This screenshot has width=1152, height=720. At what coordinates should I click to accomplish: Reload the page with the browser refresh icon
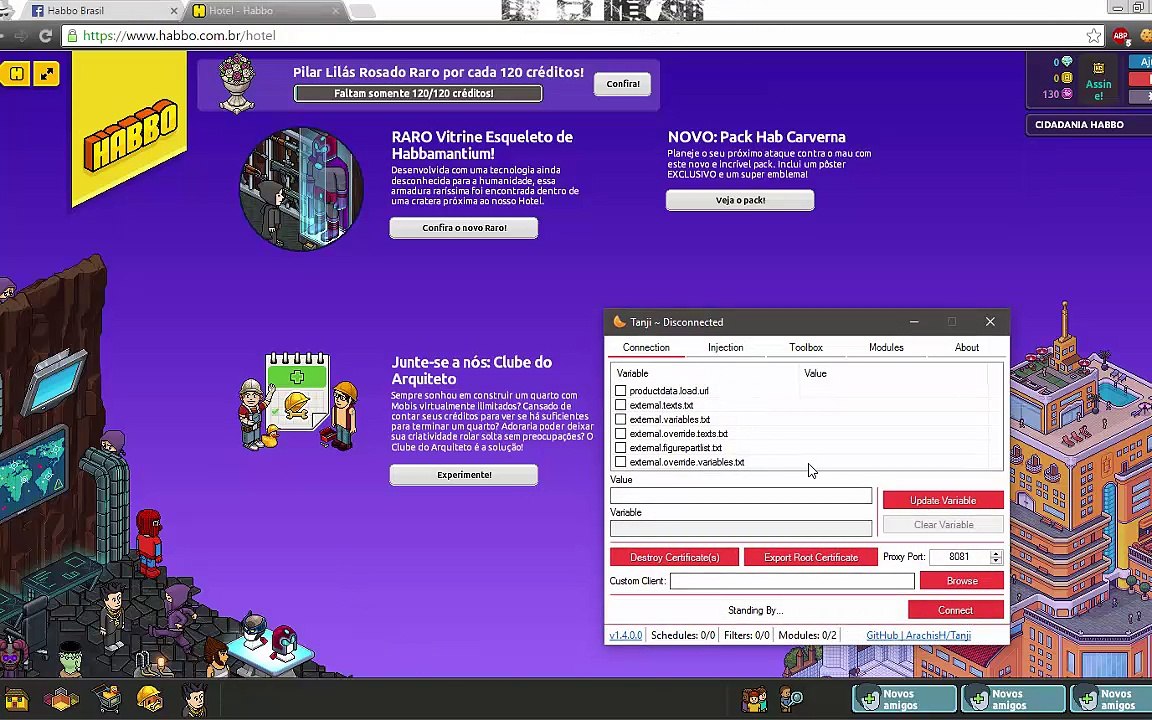click(45, 35)
